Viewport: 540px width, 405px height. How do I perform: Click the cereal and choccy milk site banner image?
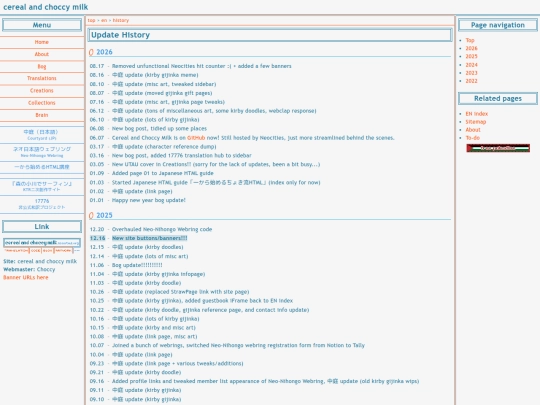(42, 242)
